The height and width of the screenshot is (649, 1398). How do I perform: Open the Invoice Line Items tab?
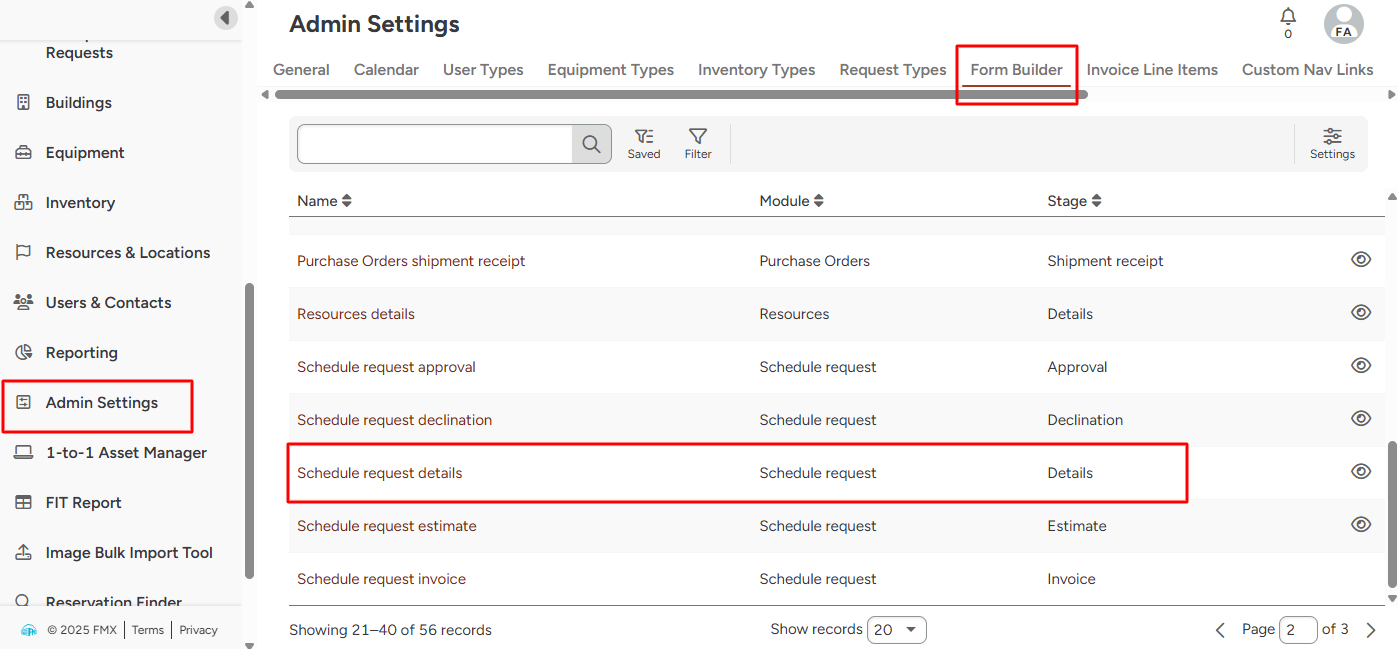point(1152,70)
